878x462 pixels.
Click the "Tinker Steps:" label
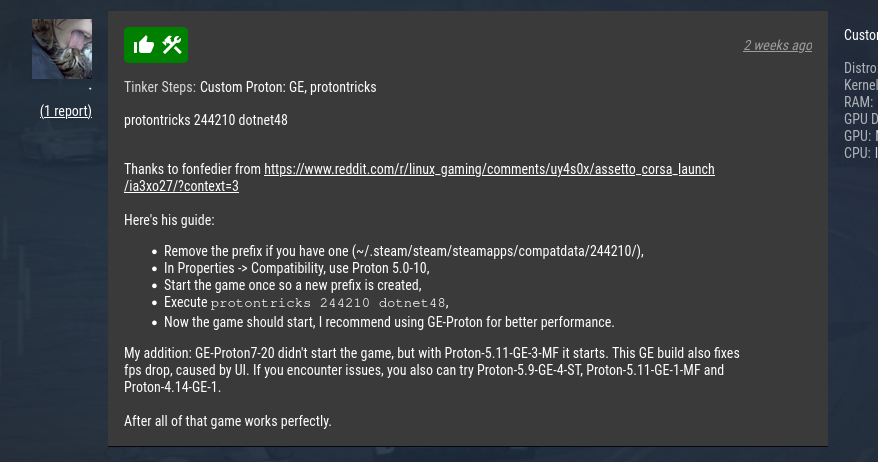point(160,88)
